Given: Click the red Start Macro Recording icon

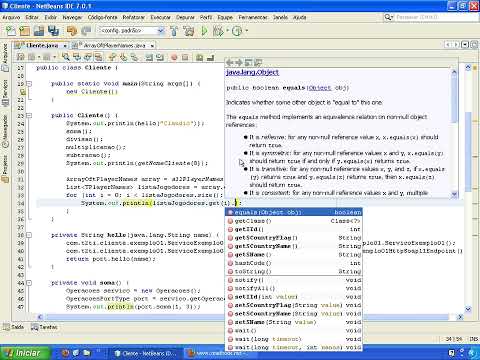Looking at the screenshot, I should pos(174,57).
